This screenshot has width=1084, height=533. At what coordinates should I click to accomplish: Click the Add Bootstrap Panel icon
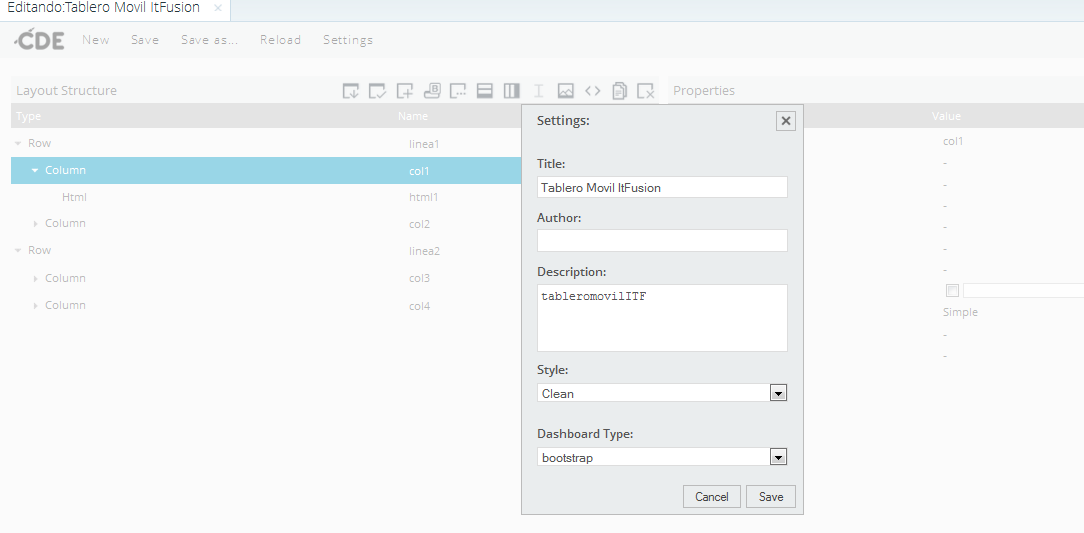(x=431, y=91)
